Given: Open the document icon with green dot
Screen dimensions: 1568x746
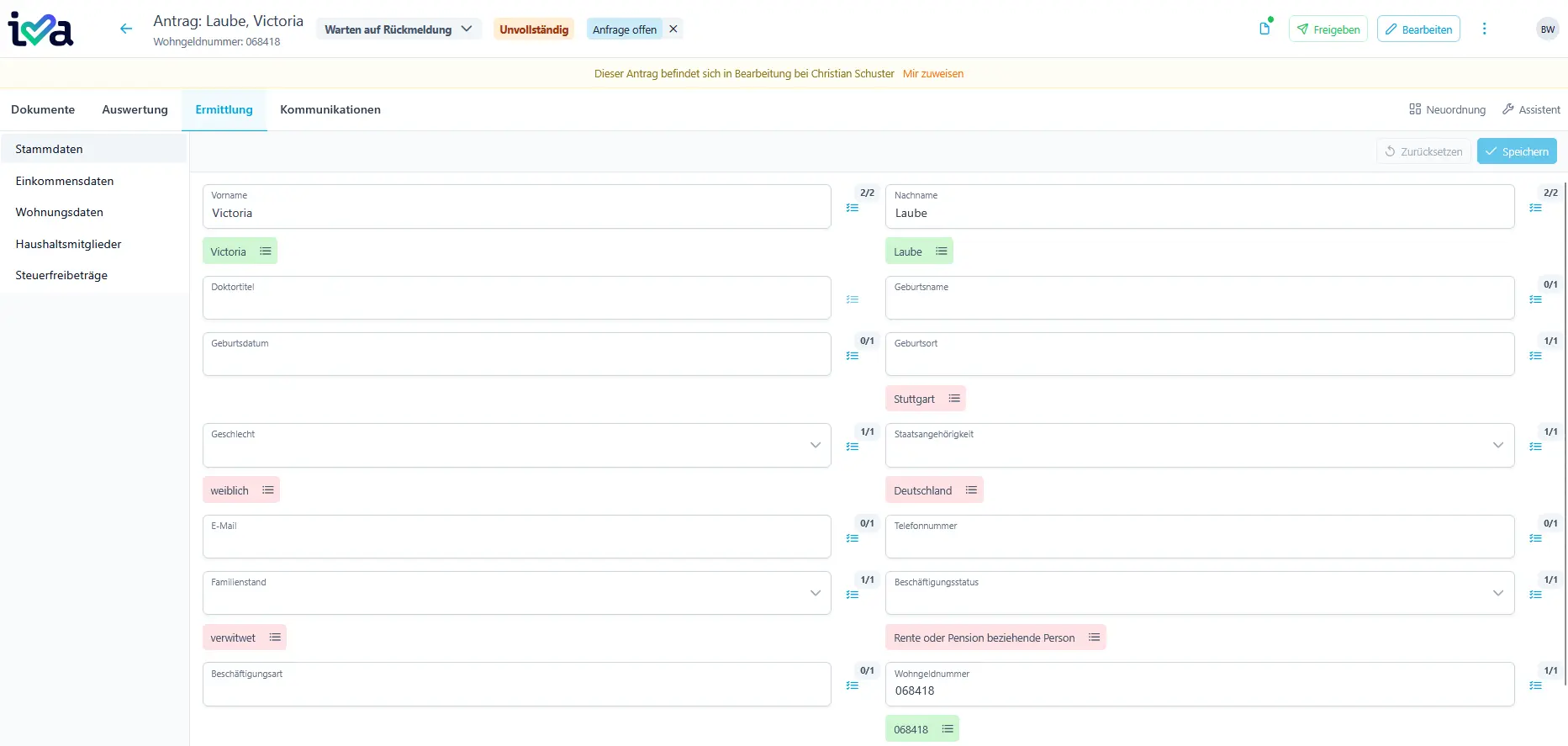Looking at the screenshot, I should [x=1264, y=29].
